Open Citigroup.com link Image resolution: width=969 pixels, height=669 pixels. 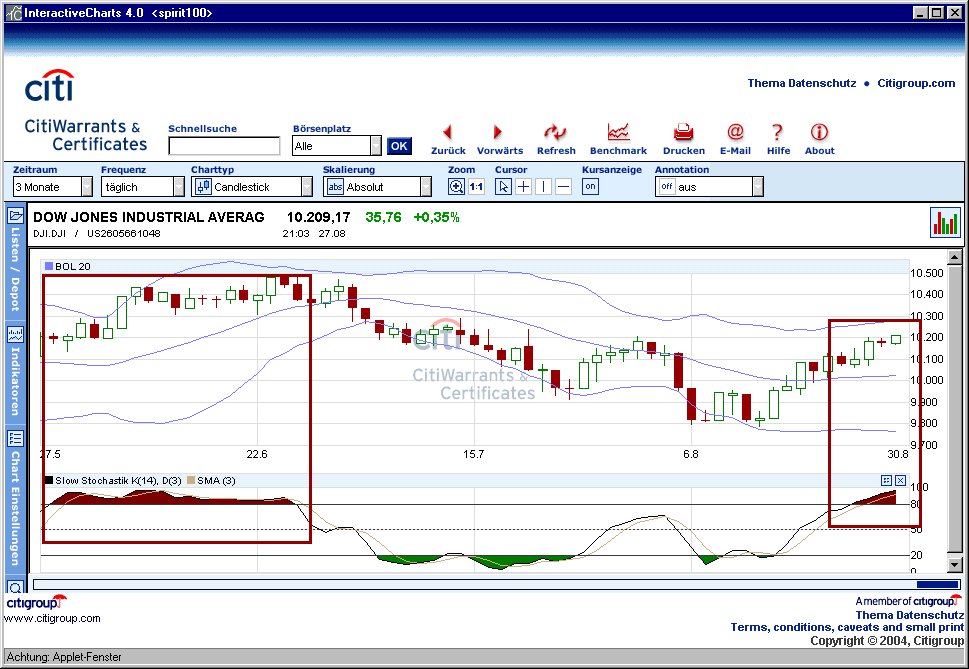click(x=916, y=83)
